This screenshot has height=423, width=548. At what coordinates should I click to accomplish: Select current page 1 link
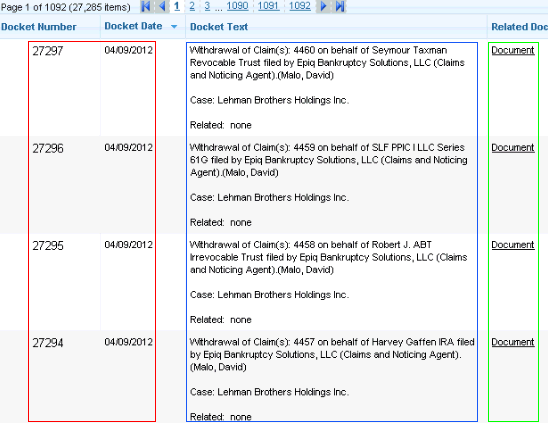[177, 6]
